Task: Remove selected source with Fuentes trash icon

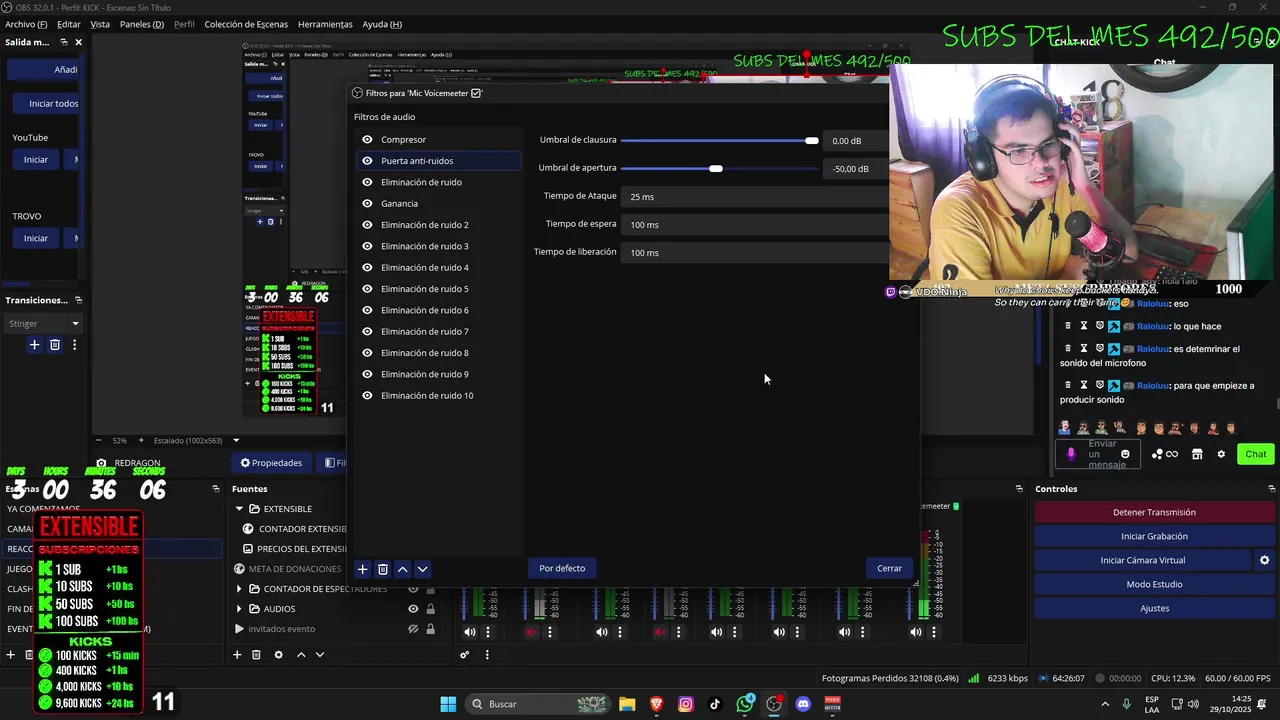Action: coord(256,655)
